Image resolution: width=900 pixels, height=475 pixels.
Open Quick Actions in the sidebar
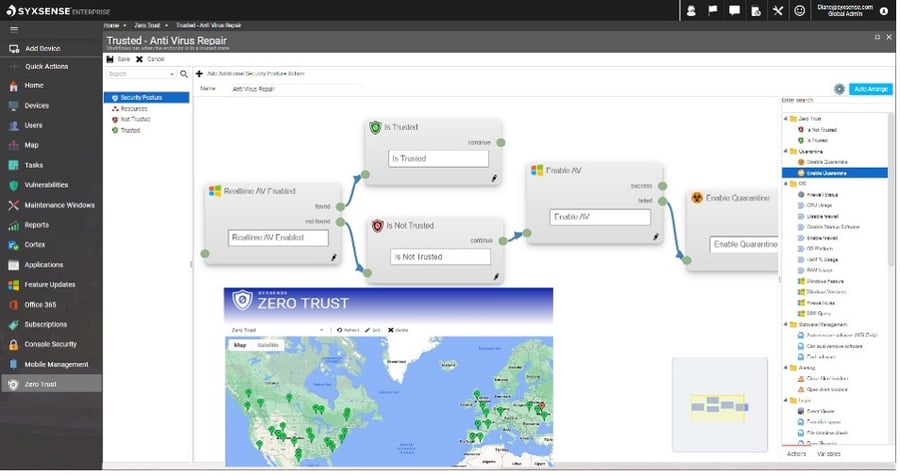tap(46, 67)
